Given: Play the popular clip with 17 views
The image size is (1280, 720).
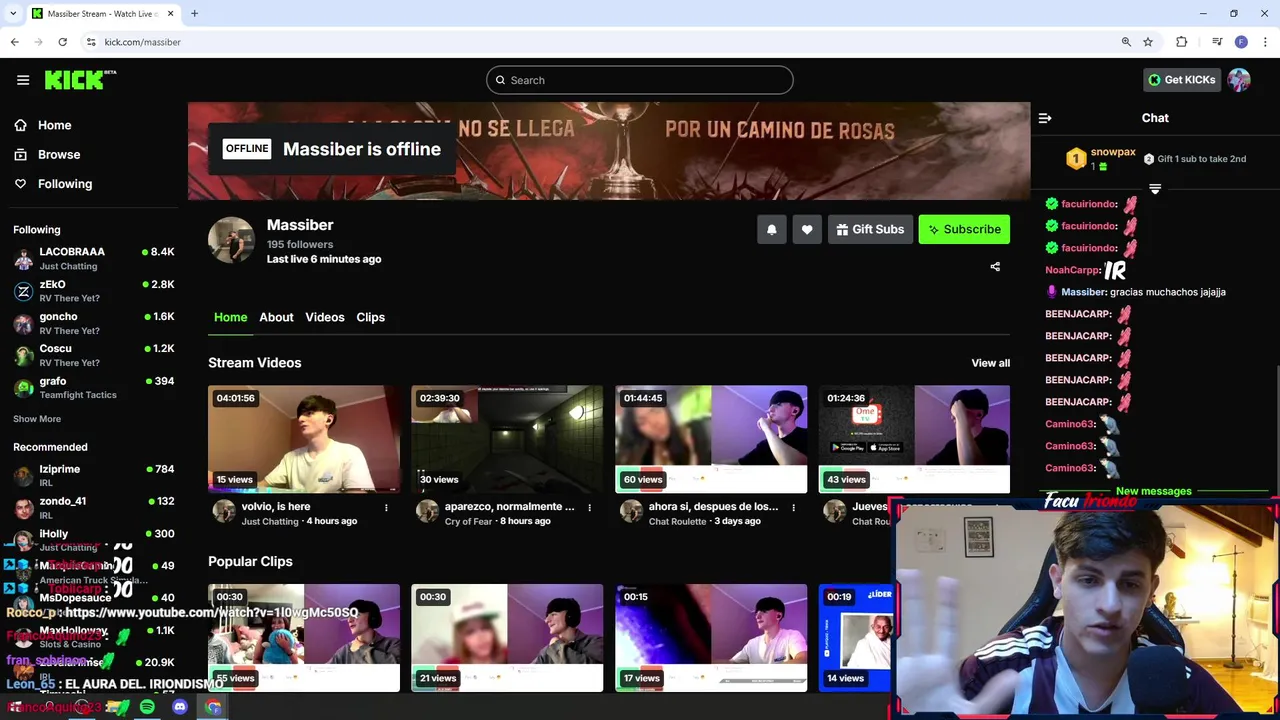Looking at the screenshot, I should pos(711,638).
